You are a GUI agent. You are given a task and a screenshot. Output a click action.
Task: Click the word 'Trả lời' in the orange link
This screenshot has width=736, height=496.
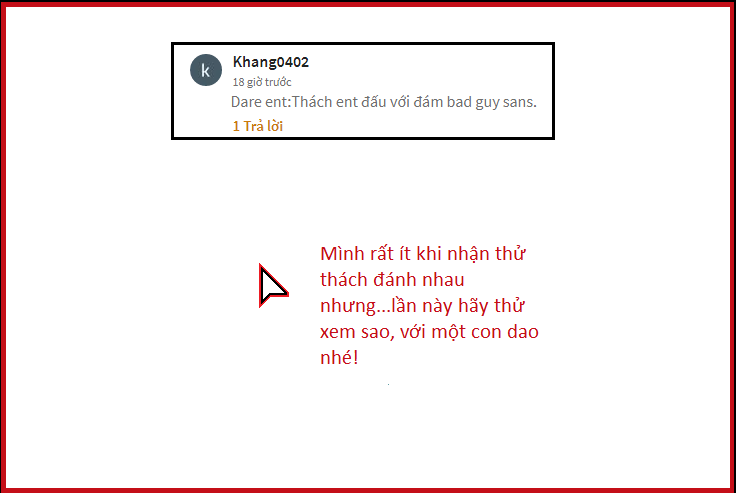coord(263,126)
